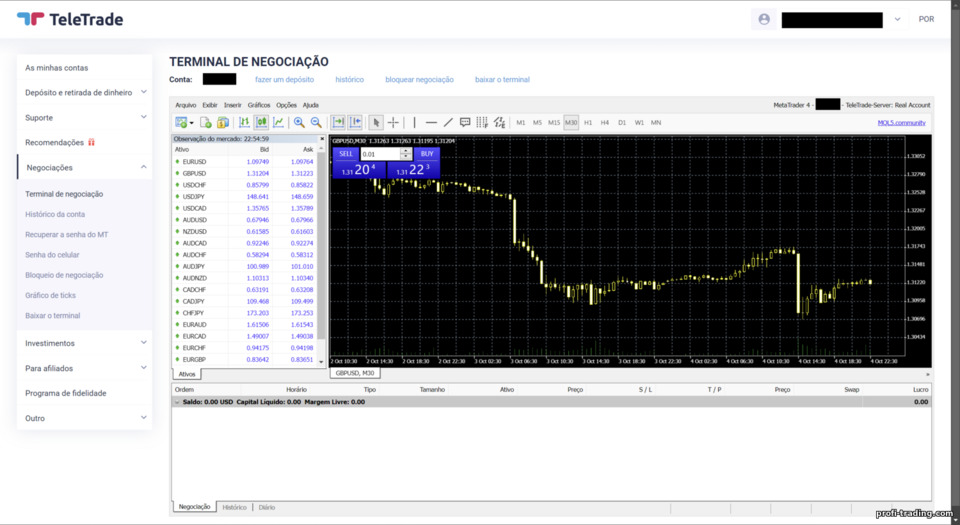The width and height of the screenshot is (960, 525).
Task: Expand the Investimentos section
Action: pyautogui.click(x=144, y=343)
